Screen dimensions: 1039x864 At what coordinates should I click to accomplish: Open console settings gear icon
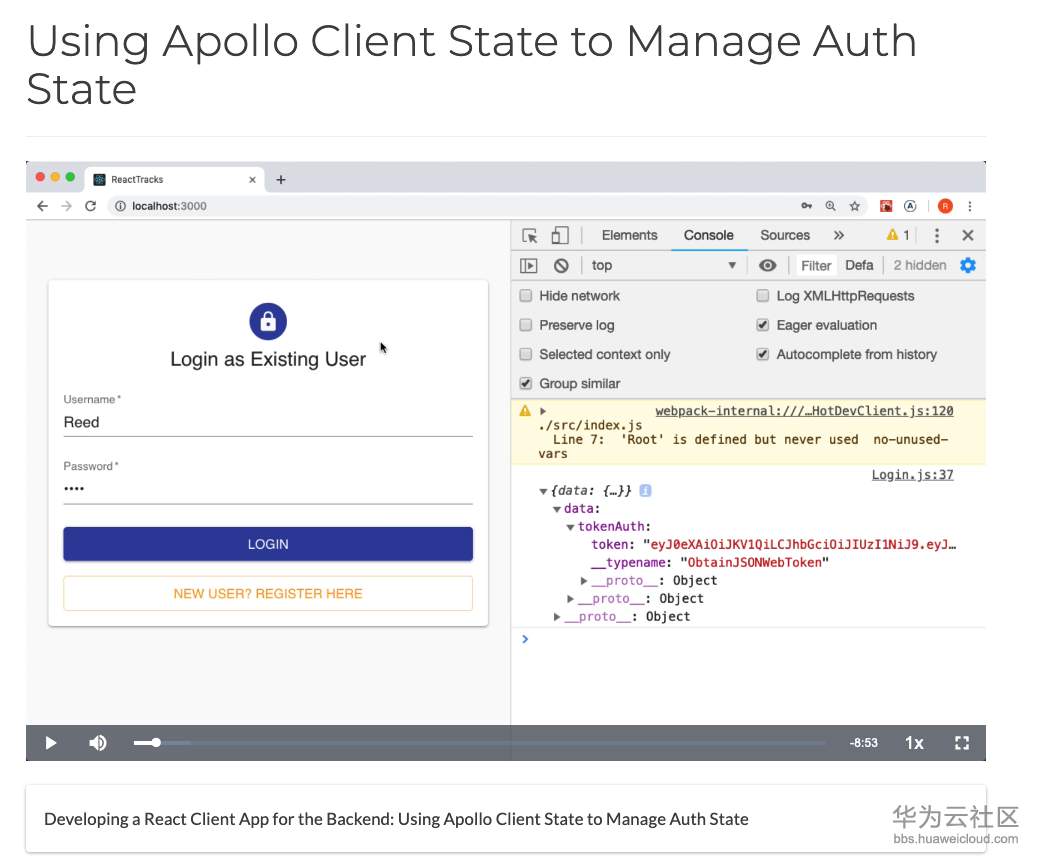click(967, 265)
